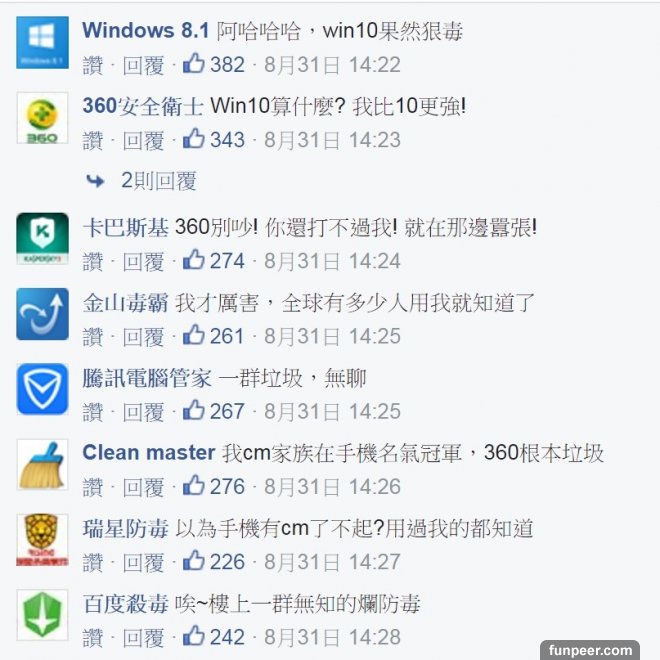Screen dimensions: 660x660
Task: Open the Clean master broom avatar
Action: [x=42, y=465]
